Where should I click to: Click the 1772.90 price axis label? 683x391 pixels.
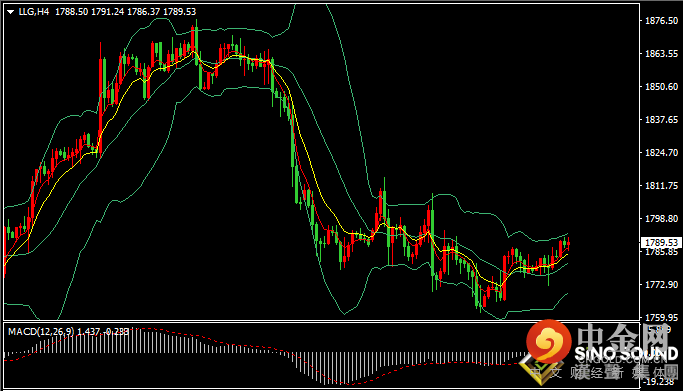pyautogui.click(x=661, y=284)
